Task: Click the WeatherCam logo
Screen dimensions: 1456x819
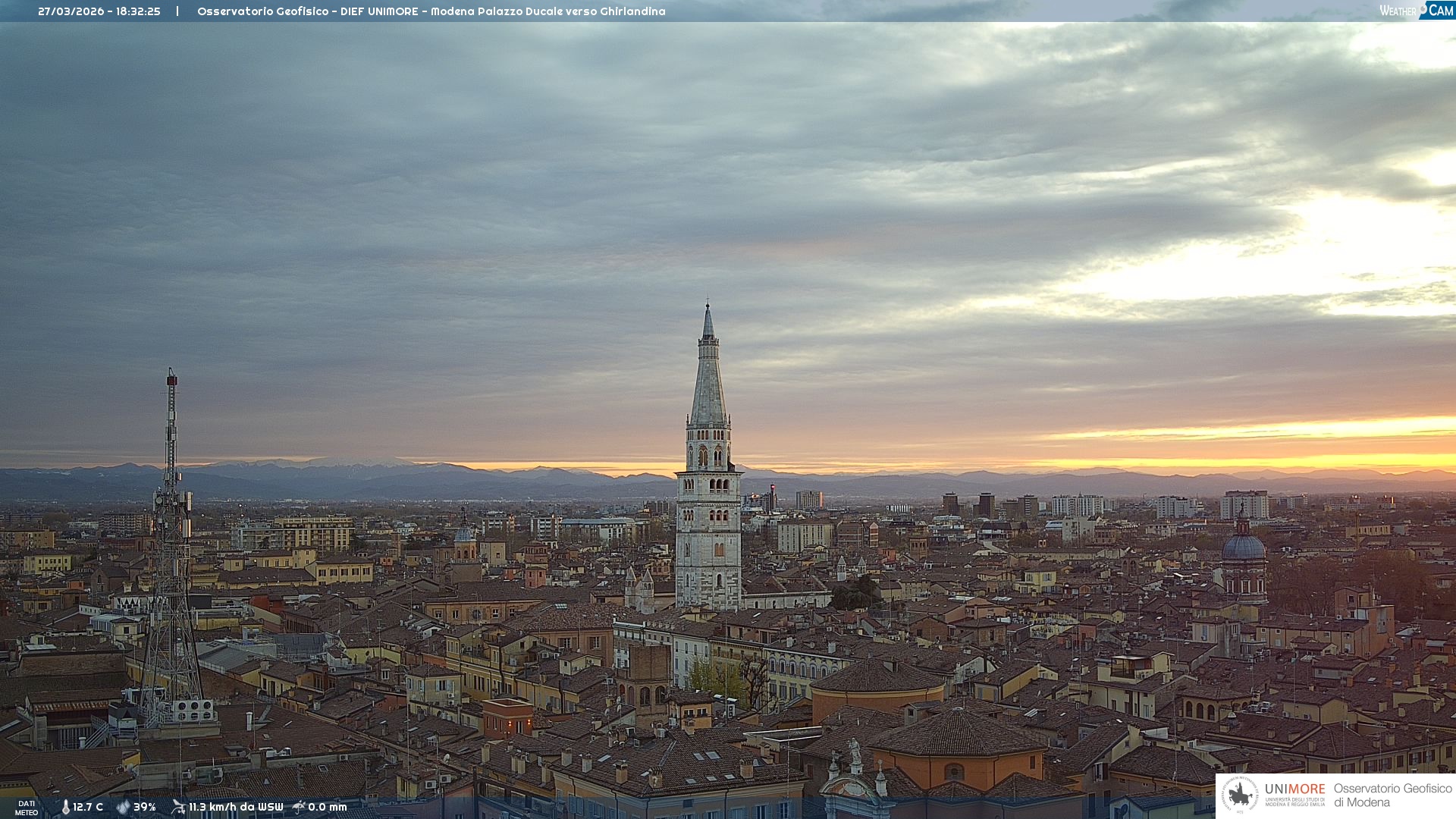Action: pyautogui.click(x=1416, y=11)
